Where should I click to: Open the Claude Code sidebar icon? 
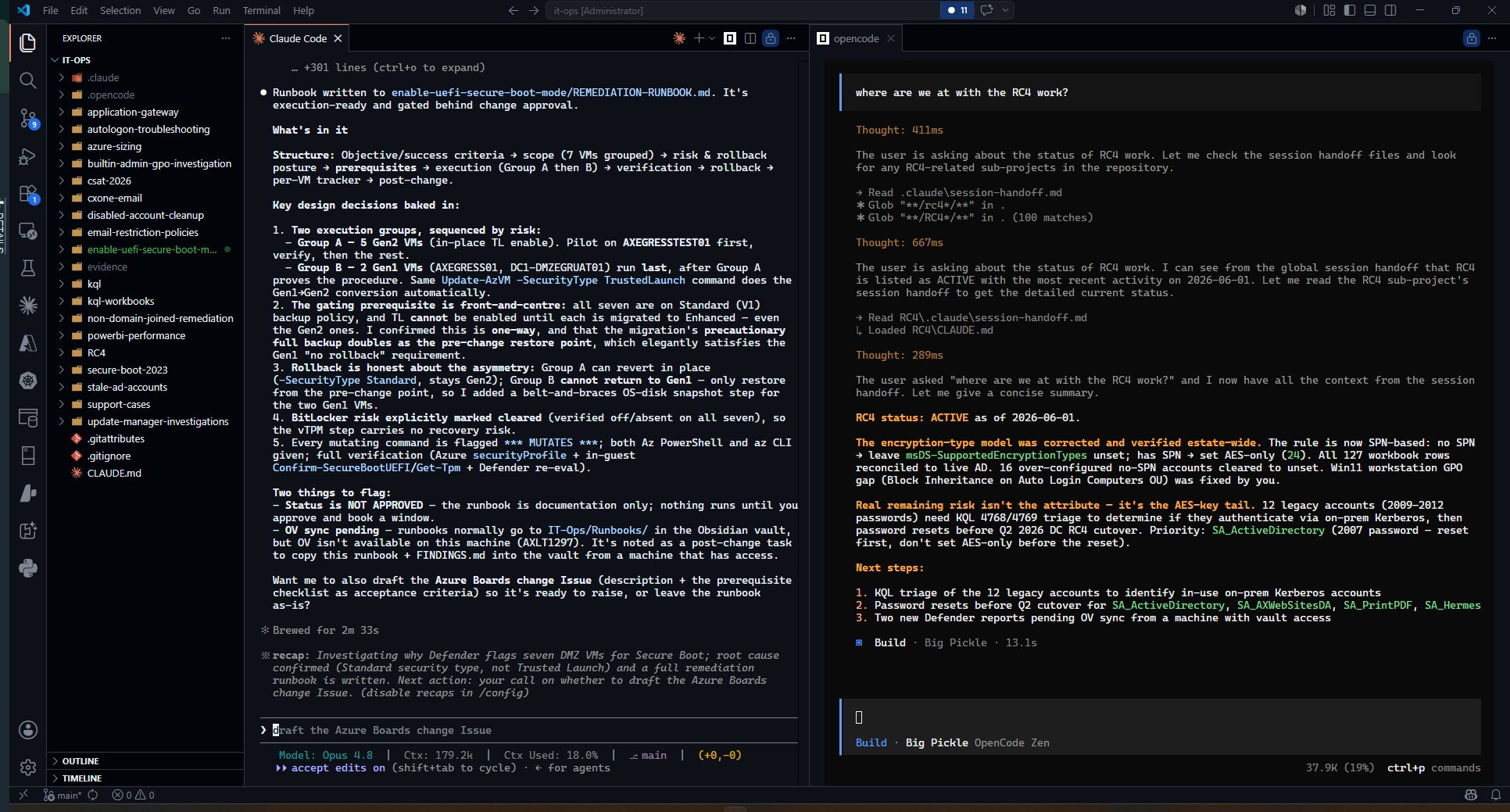[28, 306]
